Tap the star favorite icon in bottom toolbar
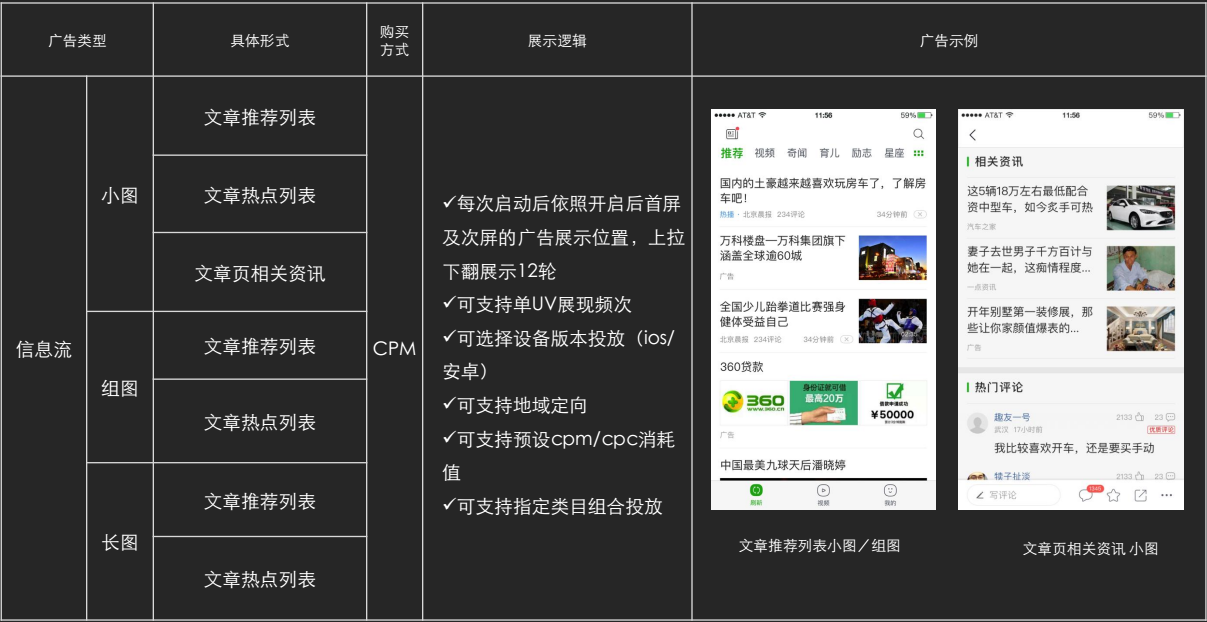 pyautogui.click(x=1114, y=493)
